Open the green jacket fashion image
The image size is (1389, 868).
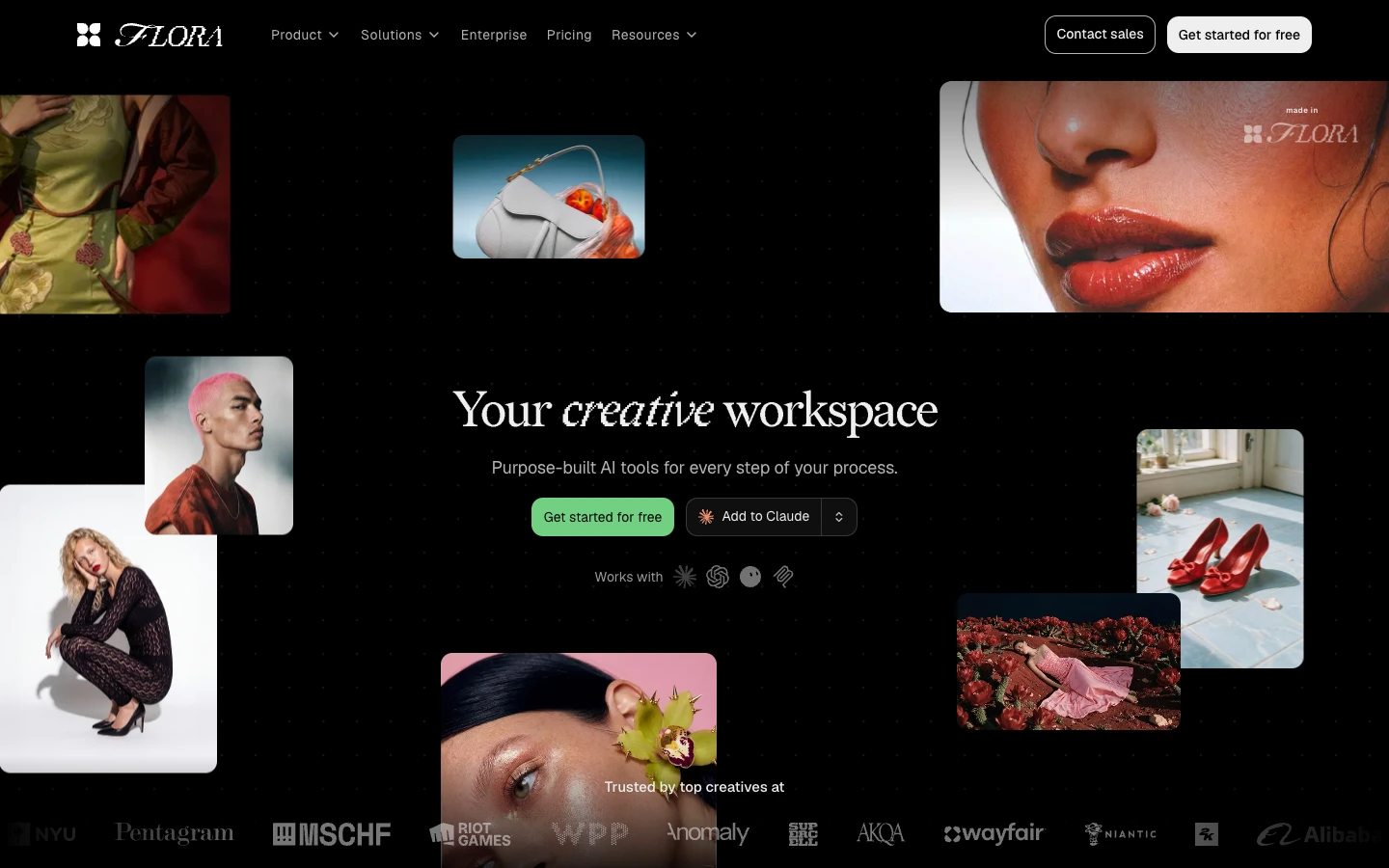click(x=115, y=204)
